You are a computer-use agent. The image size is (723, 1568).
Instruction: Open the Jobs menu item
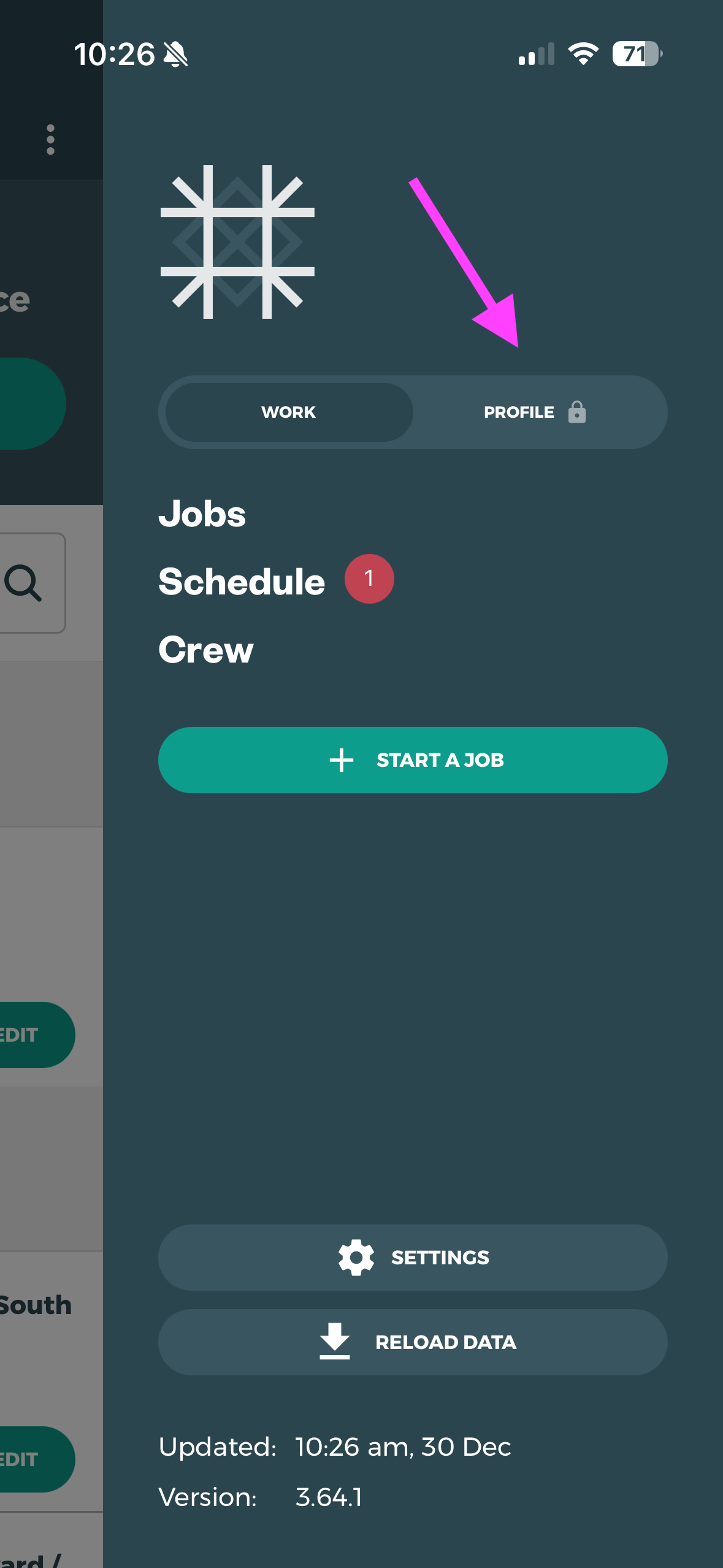pyautogui.click(x=202, y=513)
